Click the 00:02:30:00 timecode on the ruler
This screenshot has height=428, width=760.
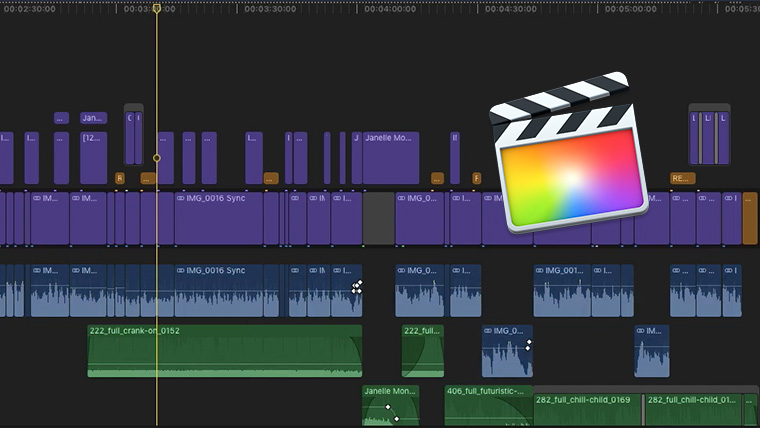point(30,9)
